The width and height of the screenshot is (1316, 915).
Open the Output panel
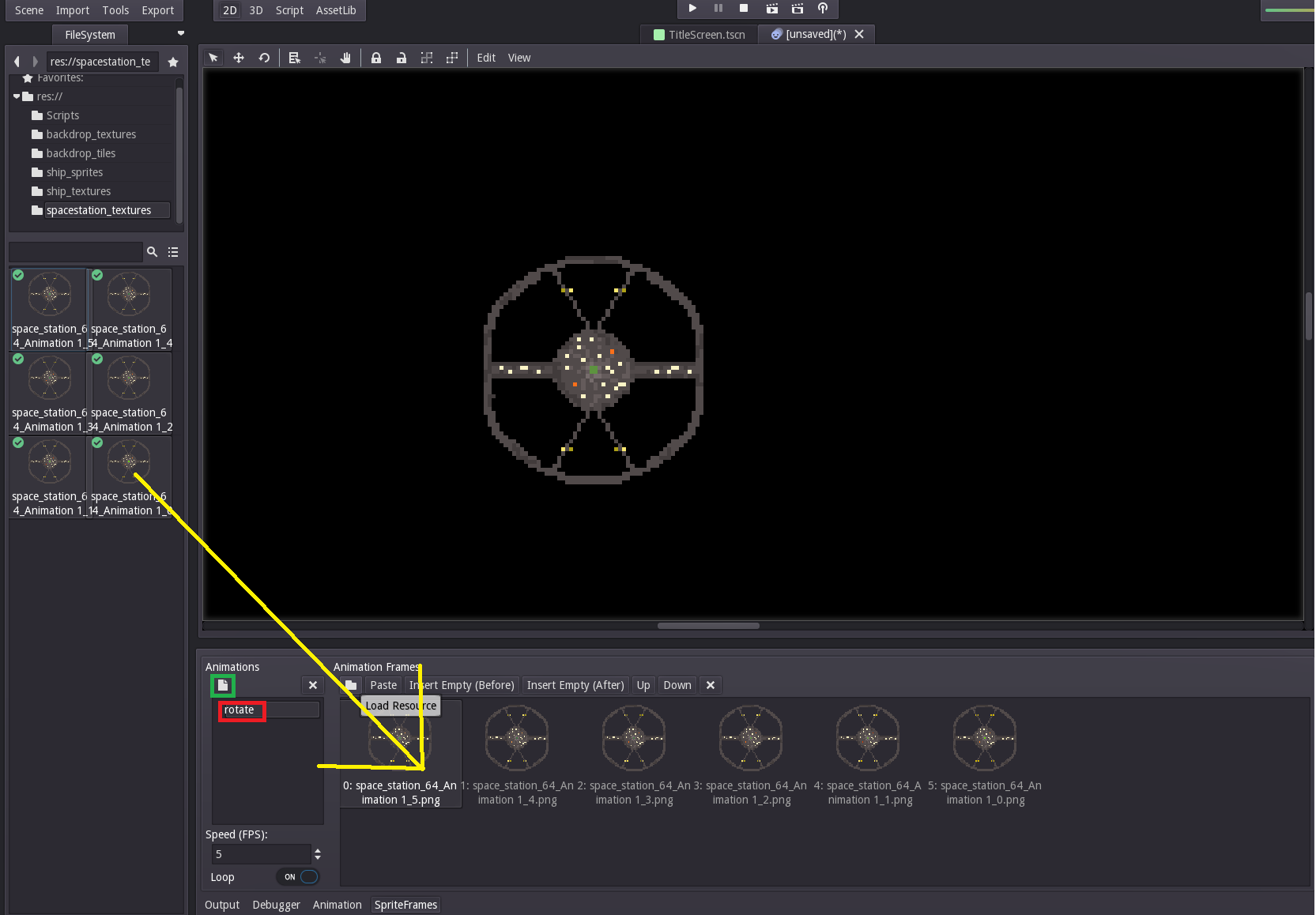[x=222, y=905]
